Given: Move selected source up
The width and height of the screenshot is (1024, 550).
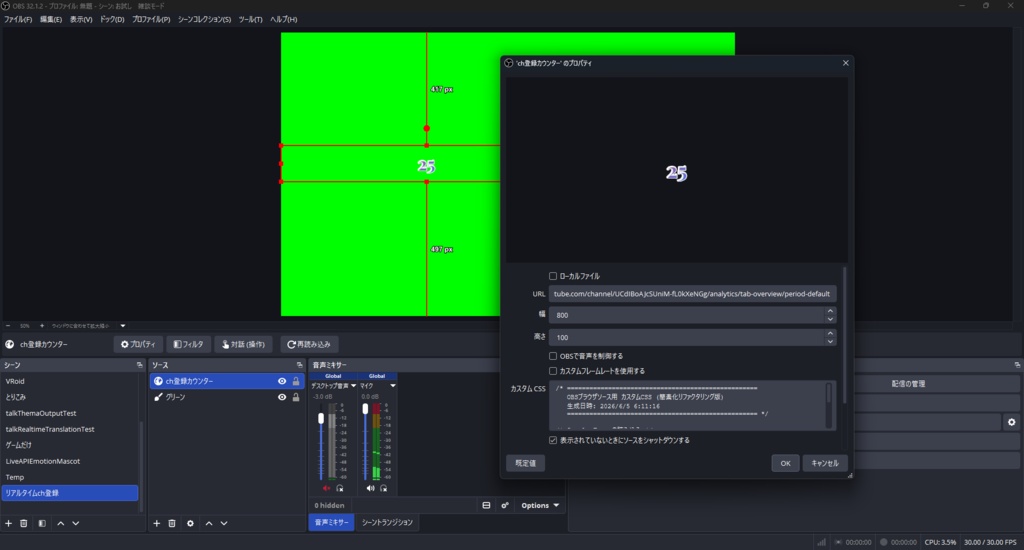Looking at the screenshot, I should point(209,523).
